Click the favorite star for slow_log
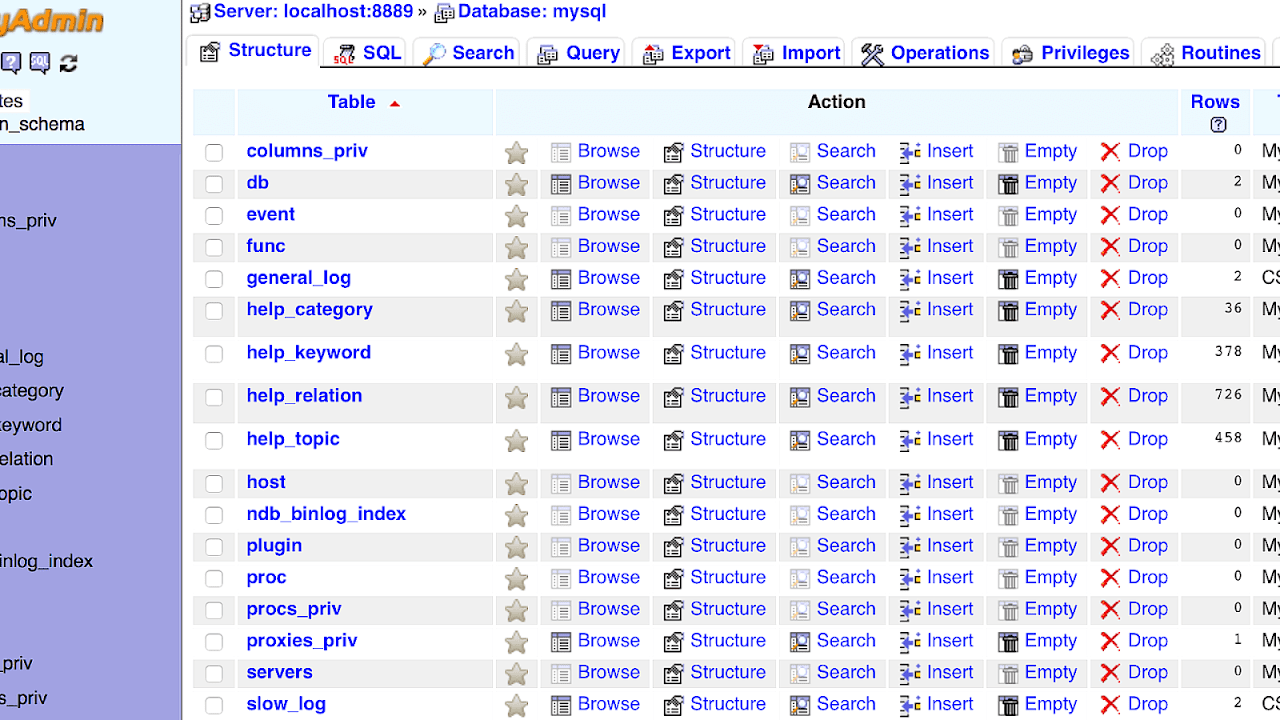The width and height of the screenshot is (1280, 720). tap(516, 705)
